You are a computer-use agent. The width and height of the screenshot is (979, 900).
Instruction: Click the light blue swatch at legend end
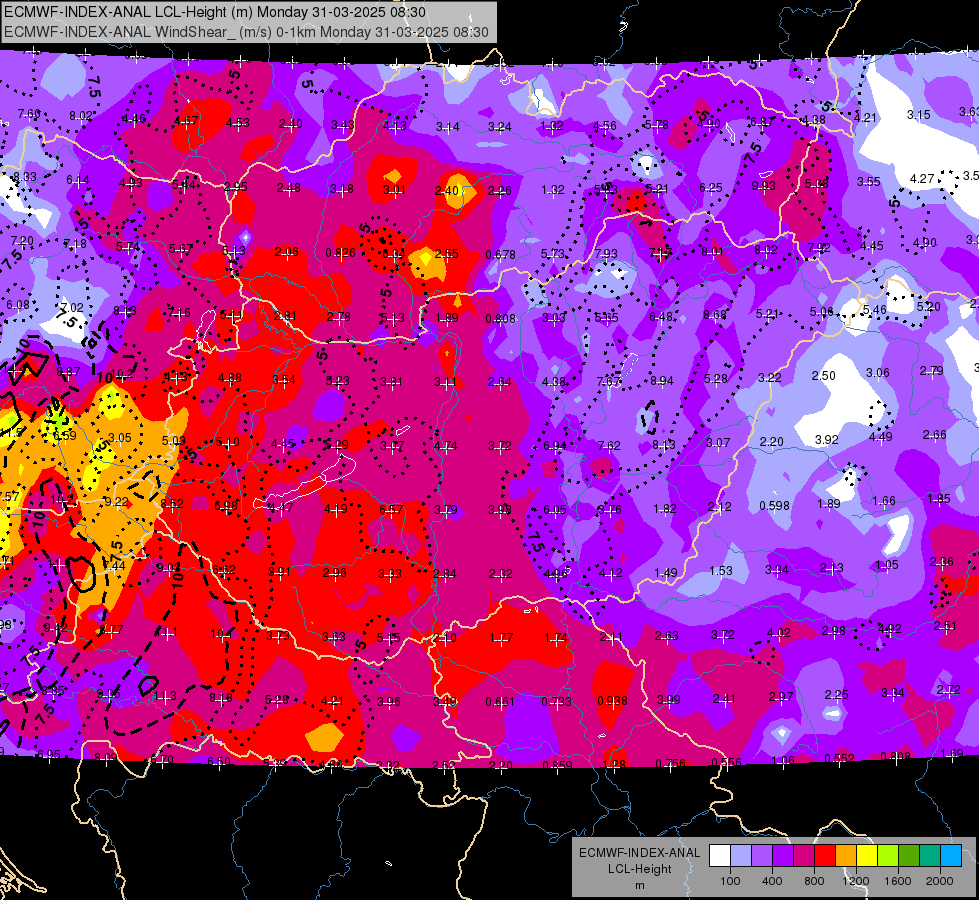951,856
